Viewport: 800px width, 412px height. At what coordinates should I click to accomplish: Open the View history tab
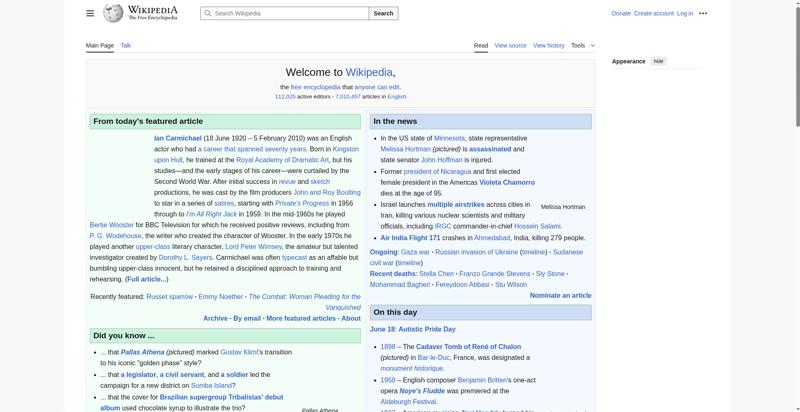(x=548, y=45)
